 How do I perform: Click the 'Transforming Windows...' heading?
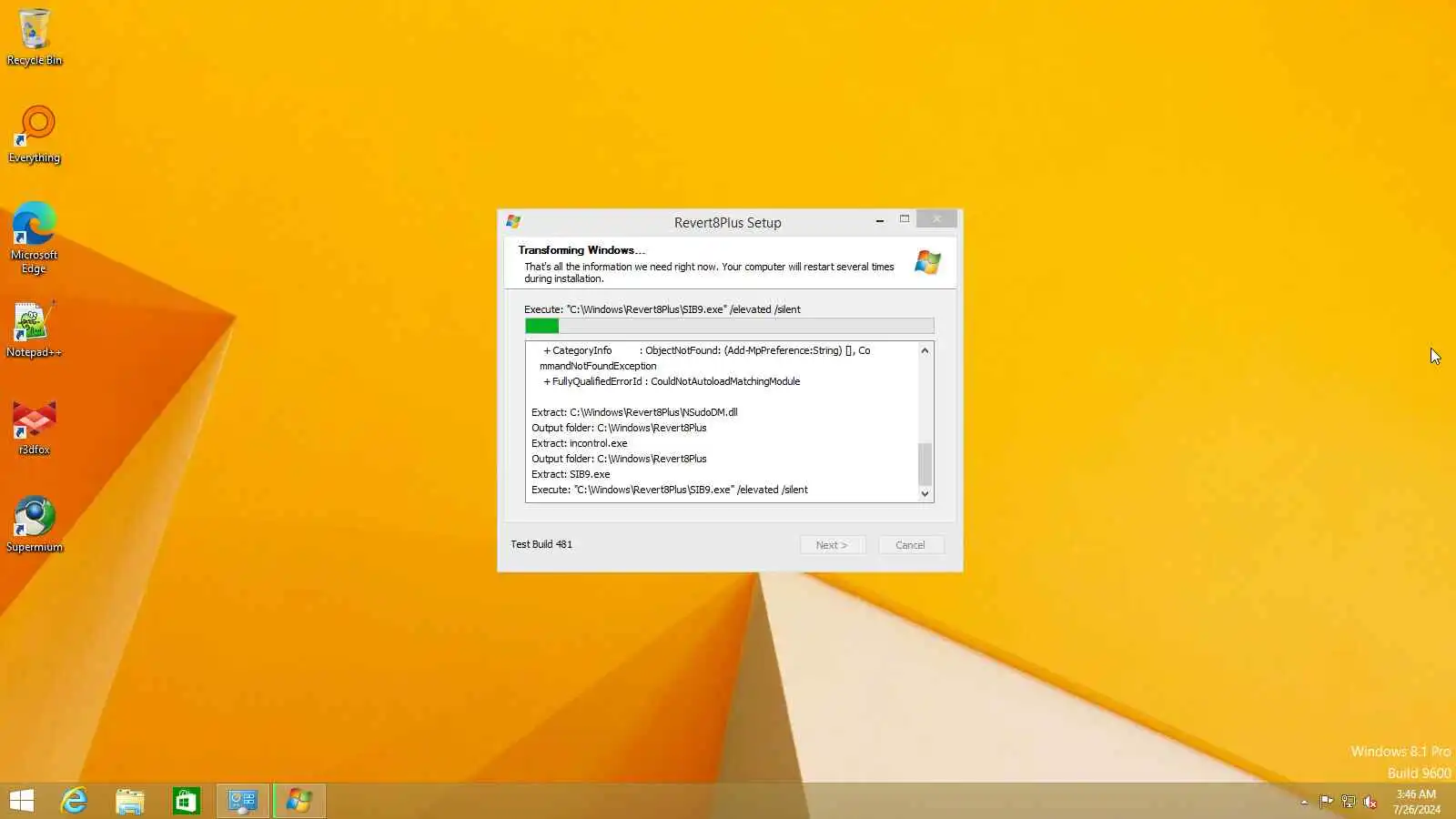point(581,250)
